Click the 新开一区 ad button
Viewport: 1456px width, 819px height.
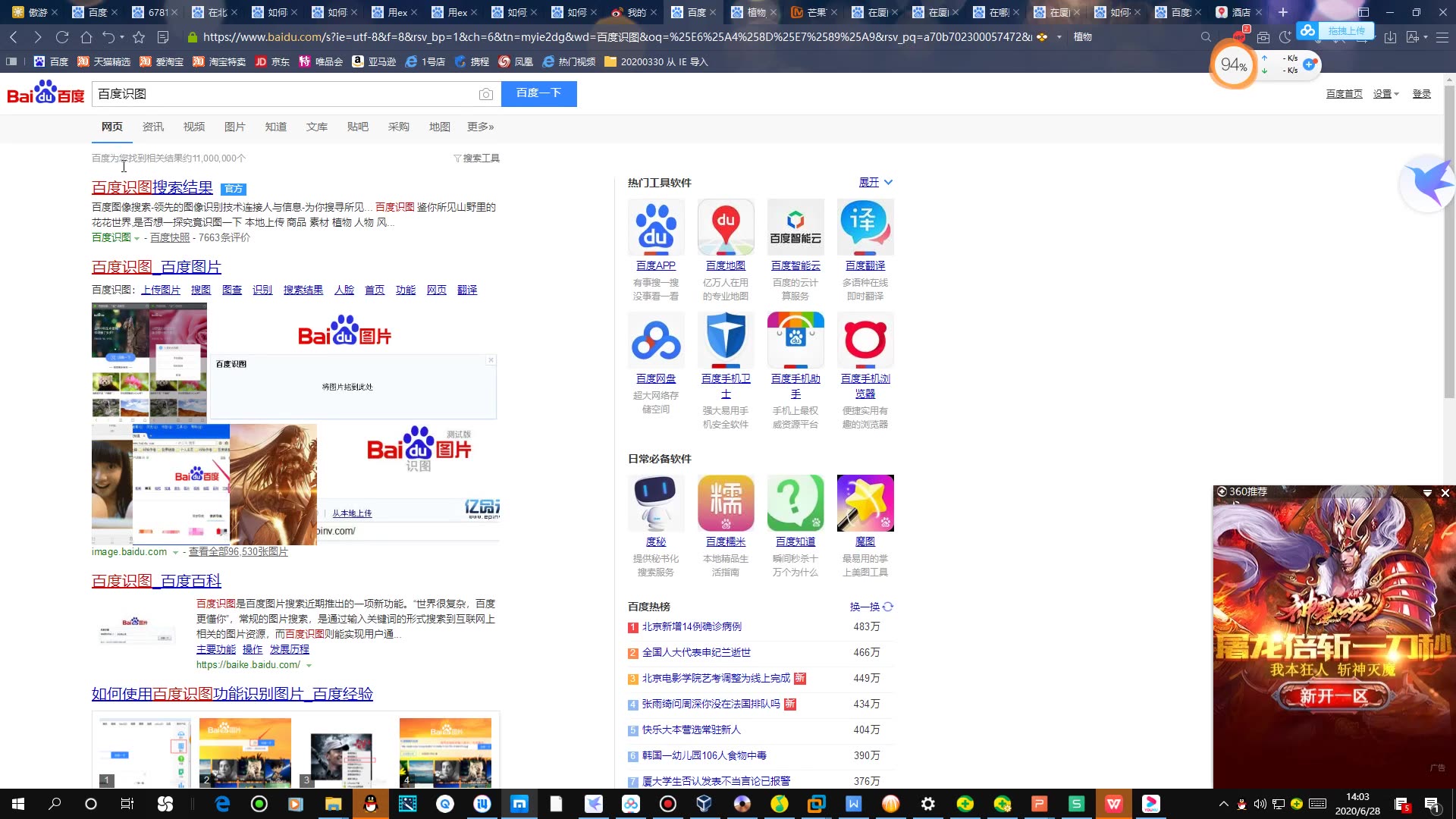(1333, 696)
